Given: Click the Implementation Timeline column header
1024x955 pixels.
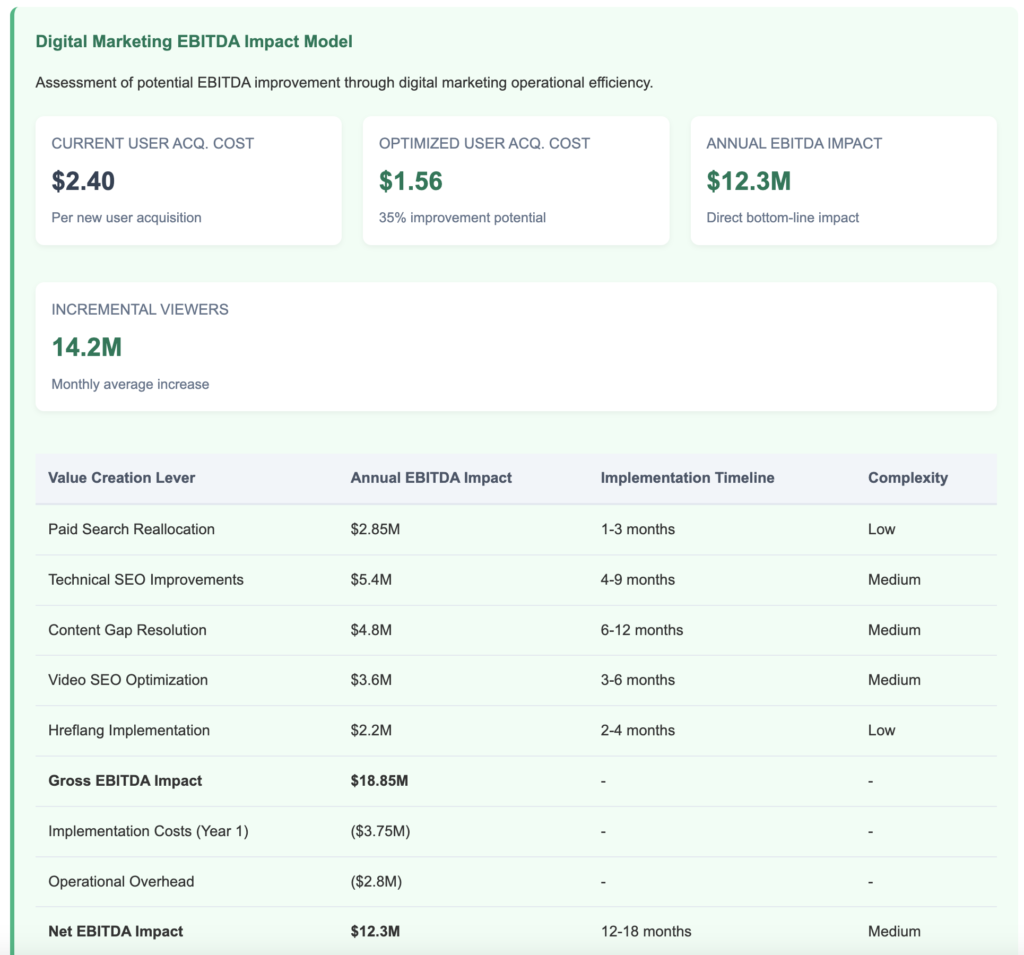Looking at the screenshot, I should pyautogui.click(x=687, y=478).
